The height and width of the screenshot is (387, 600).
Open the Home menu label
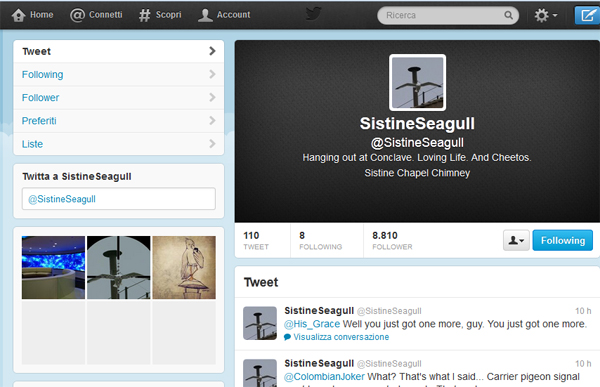click(x=42, y=15)
